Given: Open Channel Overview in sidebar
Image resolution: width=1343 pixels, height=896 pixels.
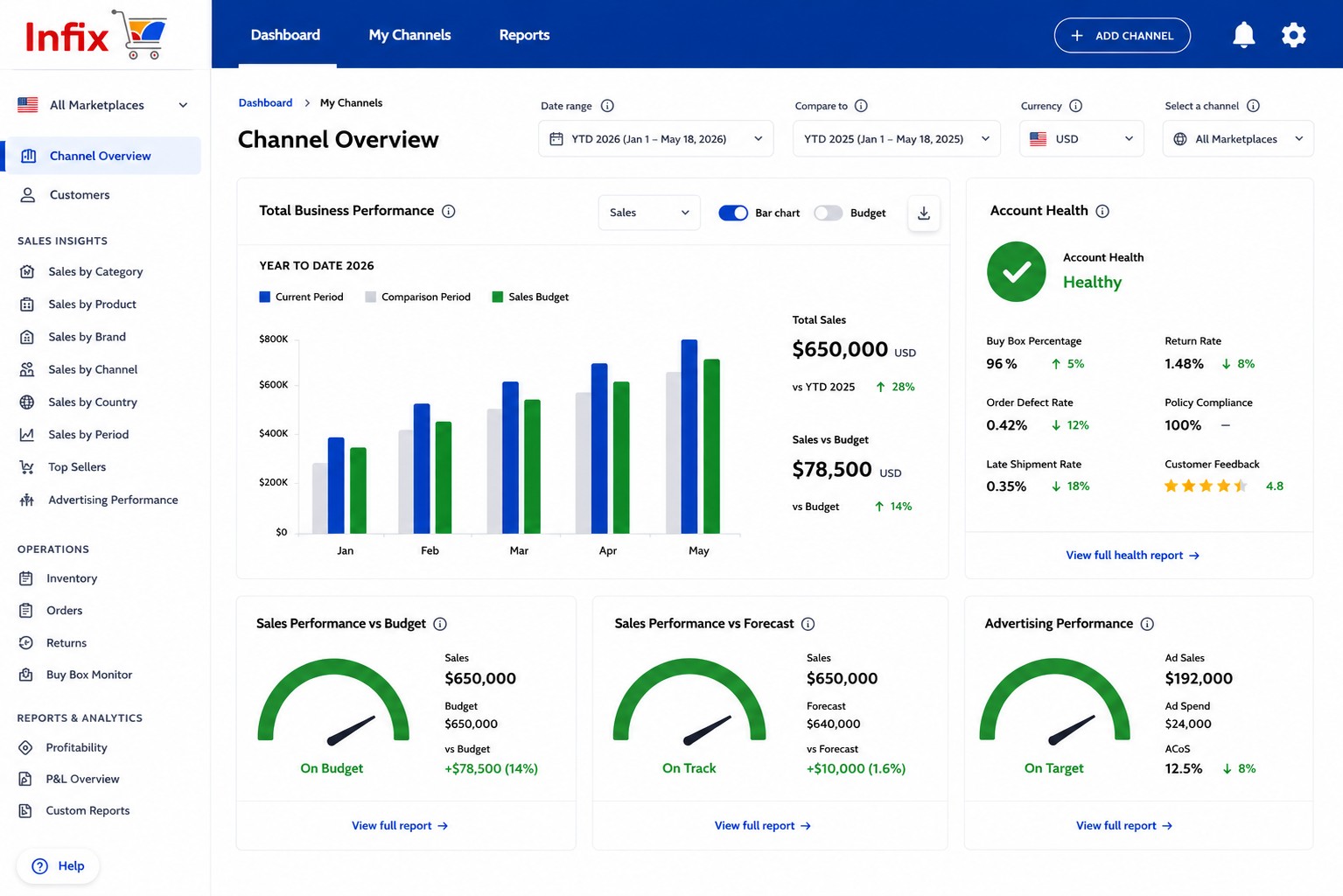Looking at the screenshot, I should click(x=103, y=156).
